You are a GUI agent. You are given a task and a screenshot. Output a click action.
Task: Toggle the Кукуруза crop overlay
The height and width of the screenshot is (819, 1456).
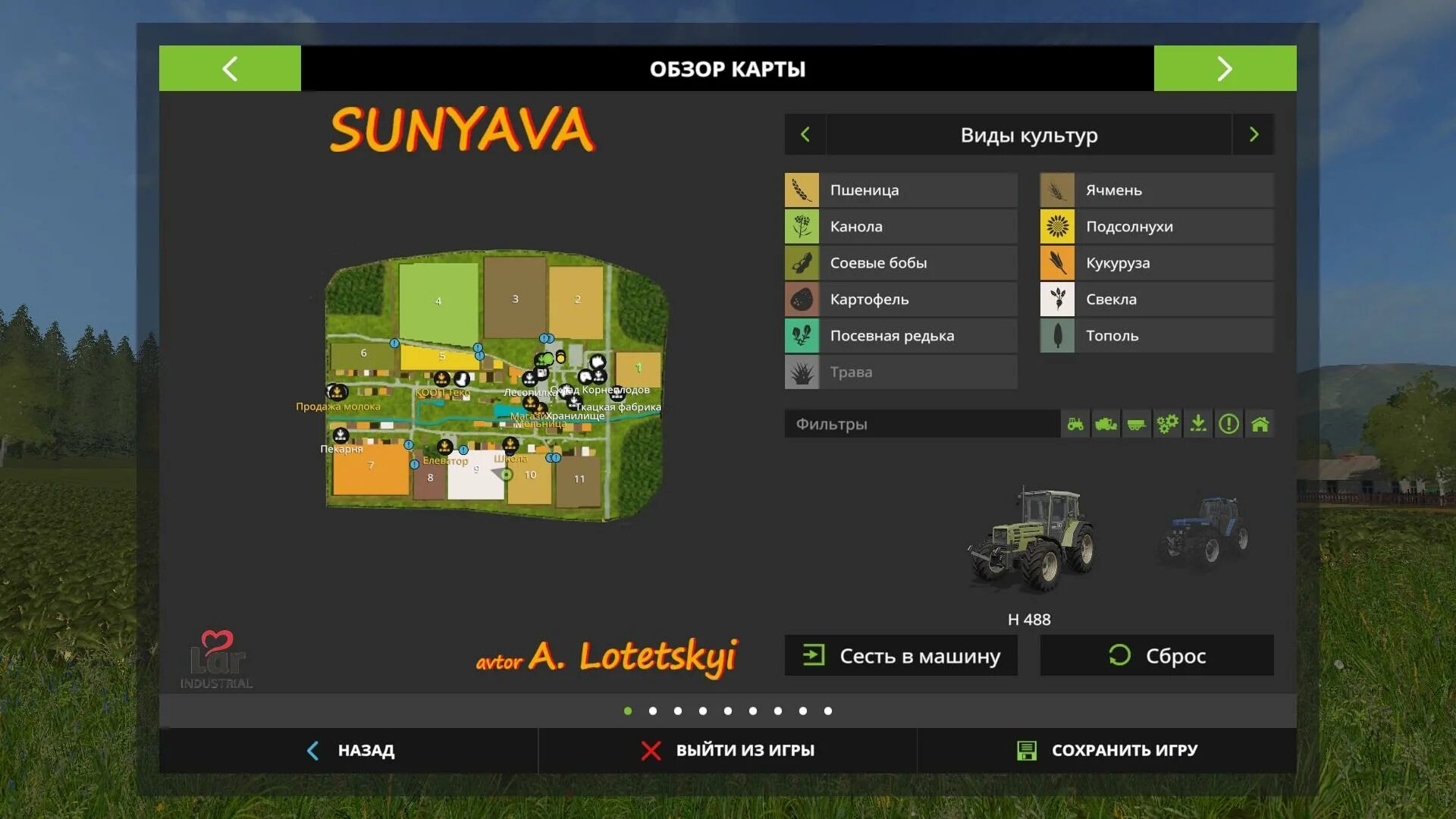1156,262
